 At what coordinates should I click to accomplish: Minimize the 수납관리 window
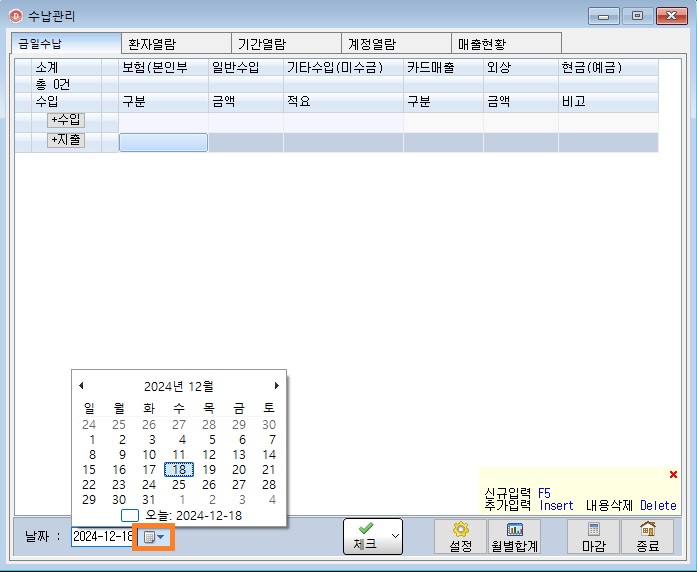click(x=603, y=16)
